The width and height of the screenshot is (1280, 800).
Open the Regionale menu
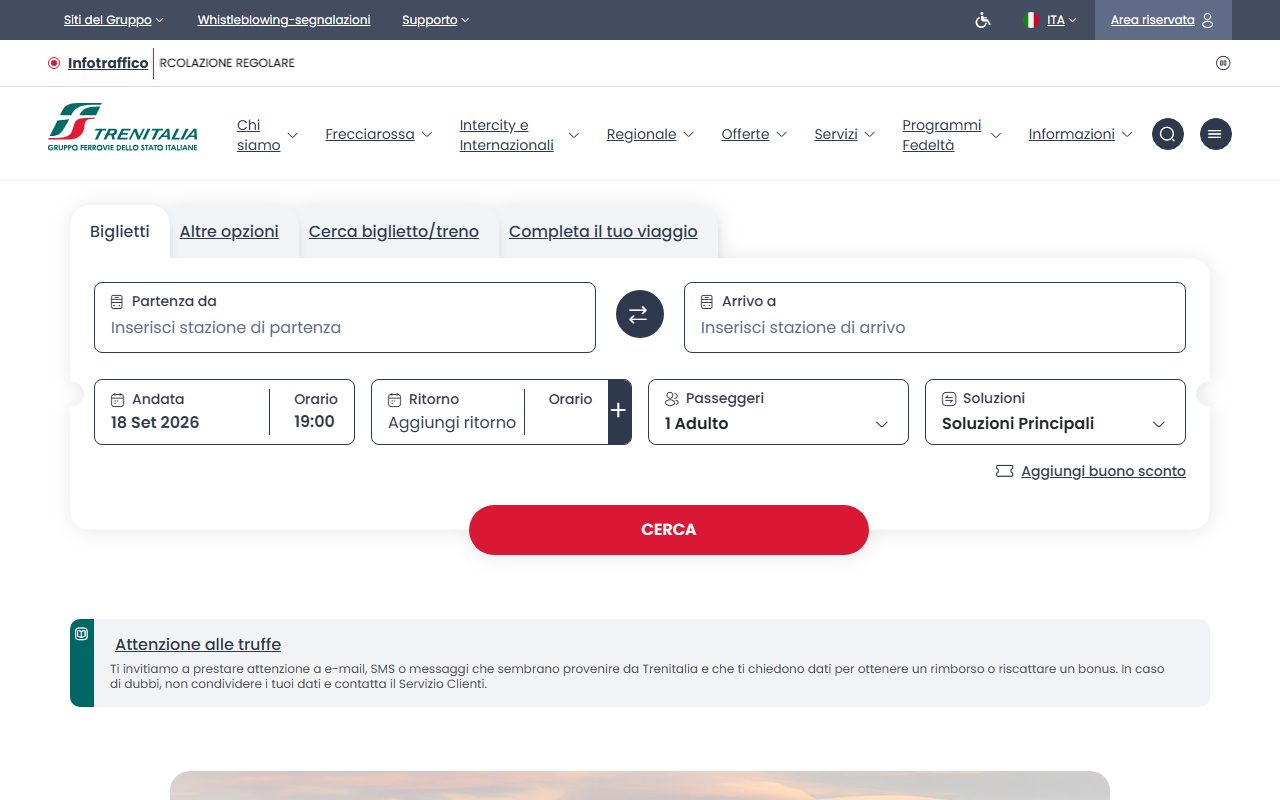coord(650,134)
